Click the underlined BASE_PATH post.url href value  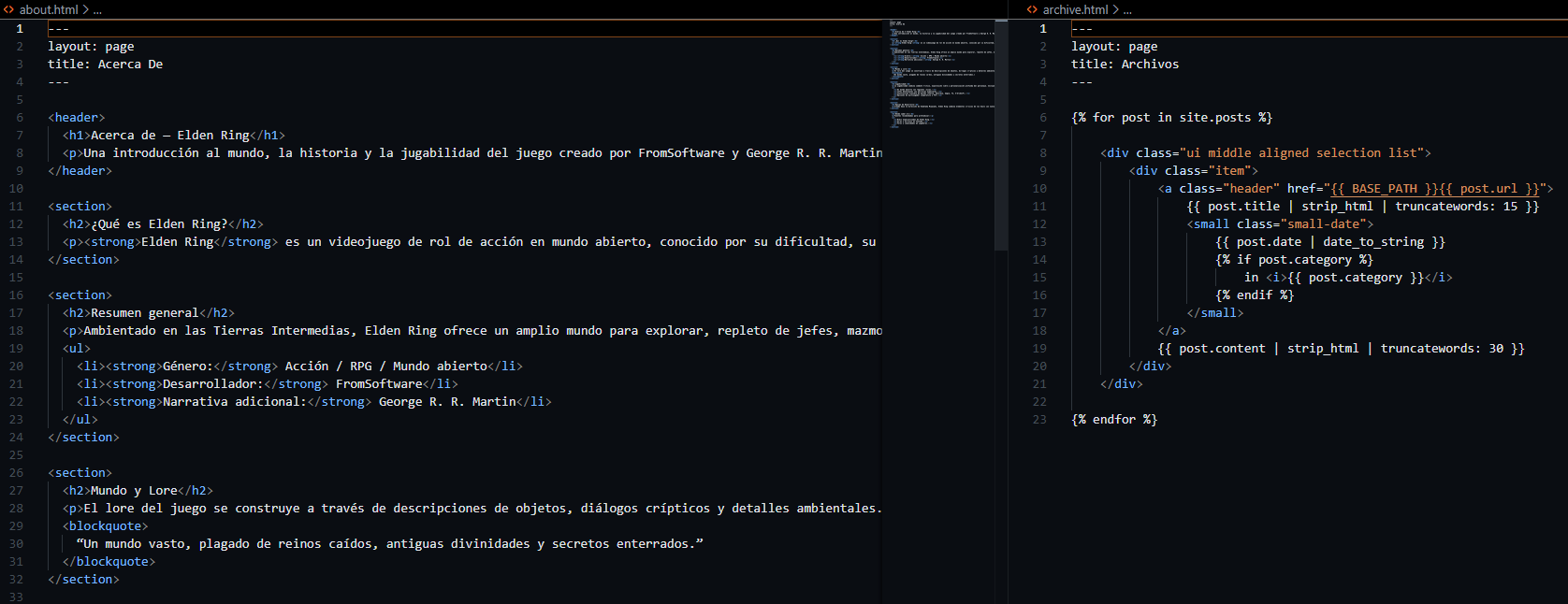1435,189
